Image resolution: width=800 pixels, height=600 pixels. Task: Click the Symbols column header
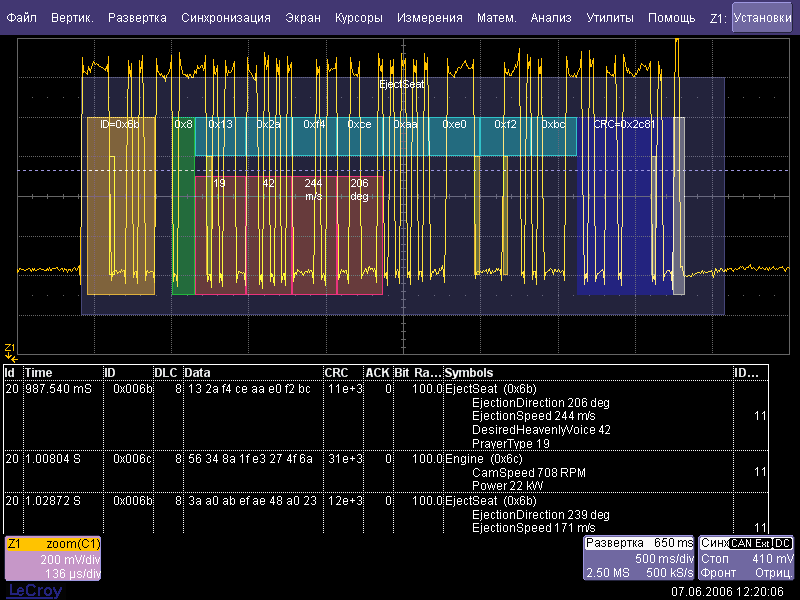point(585,373)
